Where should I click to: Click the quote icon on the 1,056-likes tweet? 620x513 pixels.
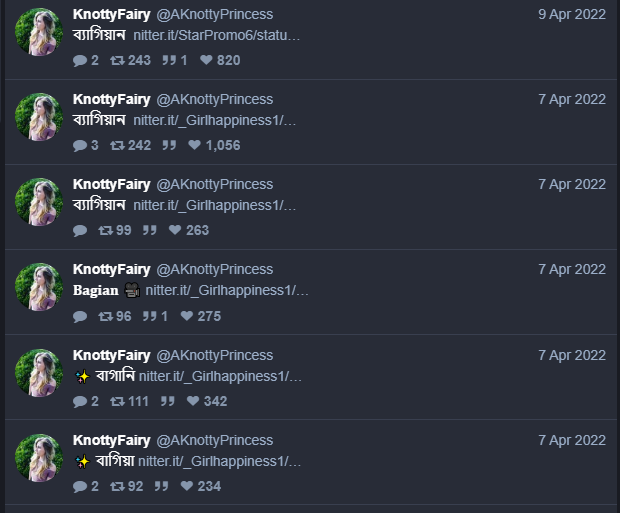pos(169,145)
